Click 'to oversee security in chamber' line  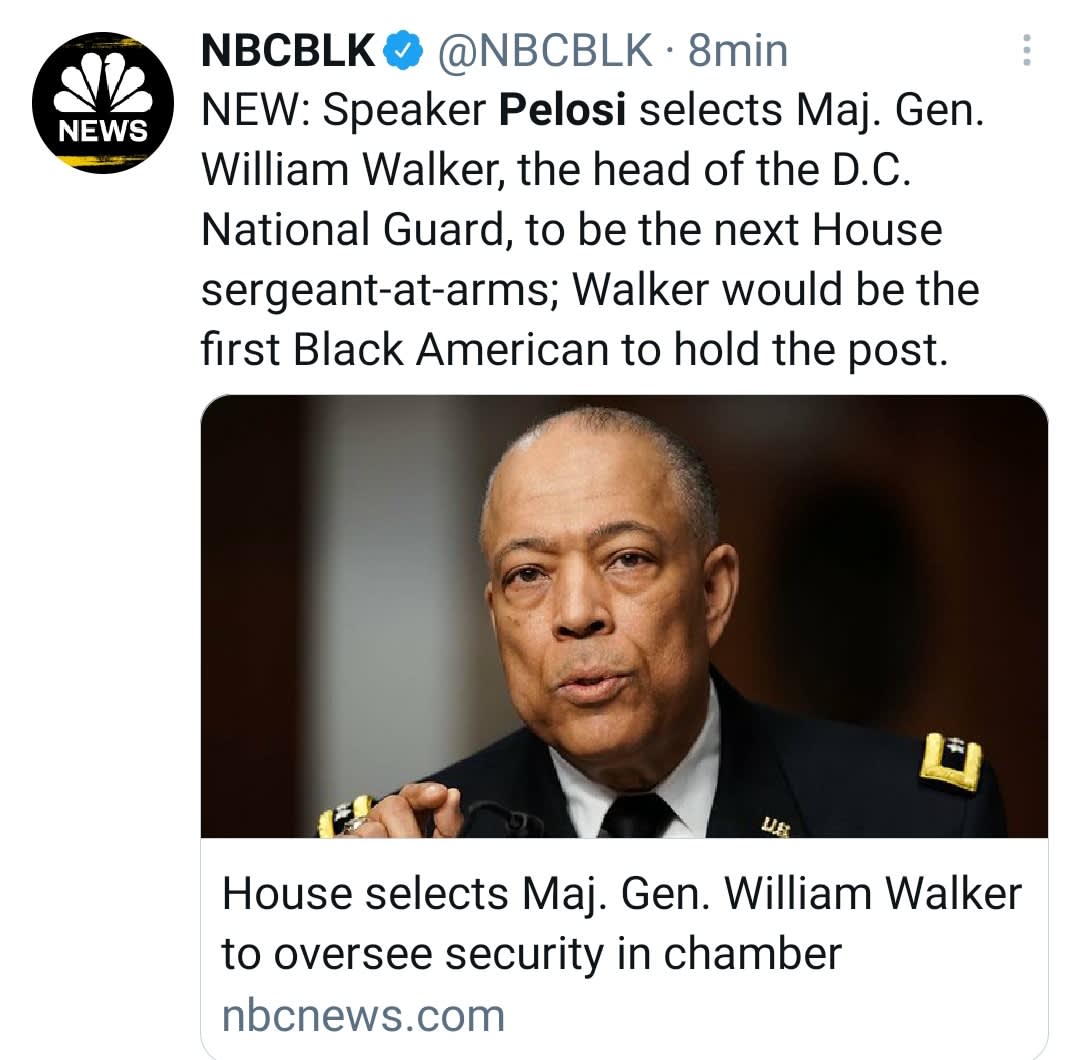click(531, 952)
